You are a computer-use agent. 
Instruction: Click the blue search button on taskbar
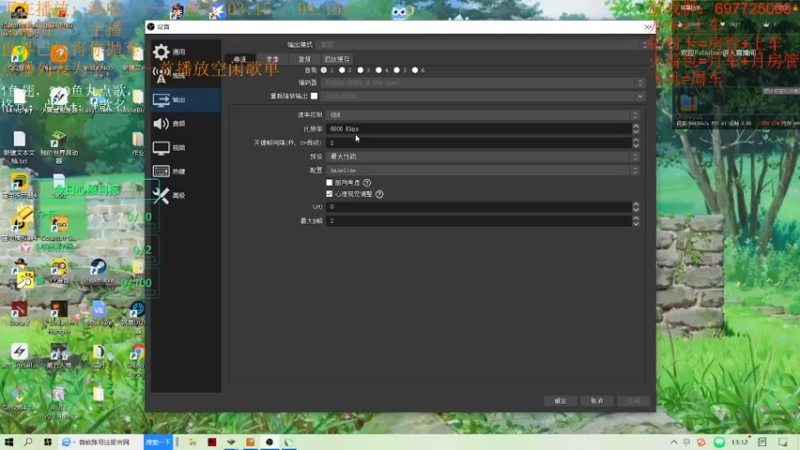pyautogui.click(x=158, y=442)
